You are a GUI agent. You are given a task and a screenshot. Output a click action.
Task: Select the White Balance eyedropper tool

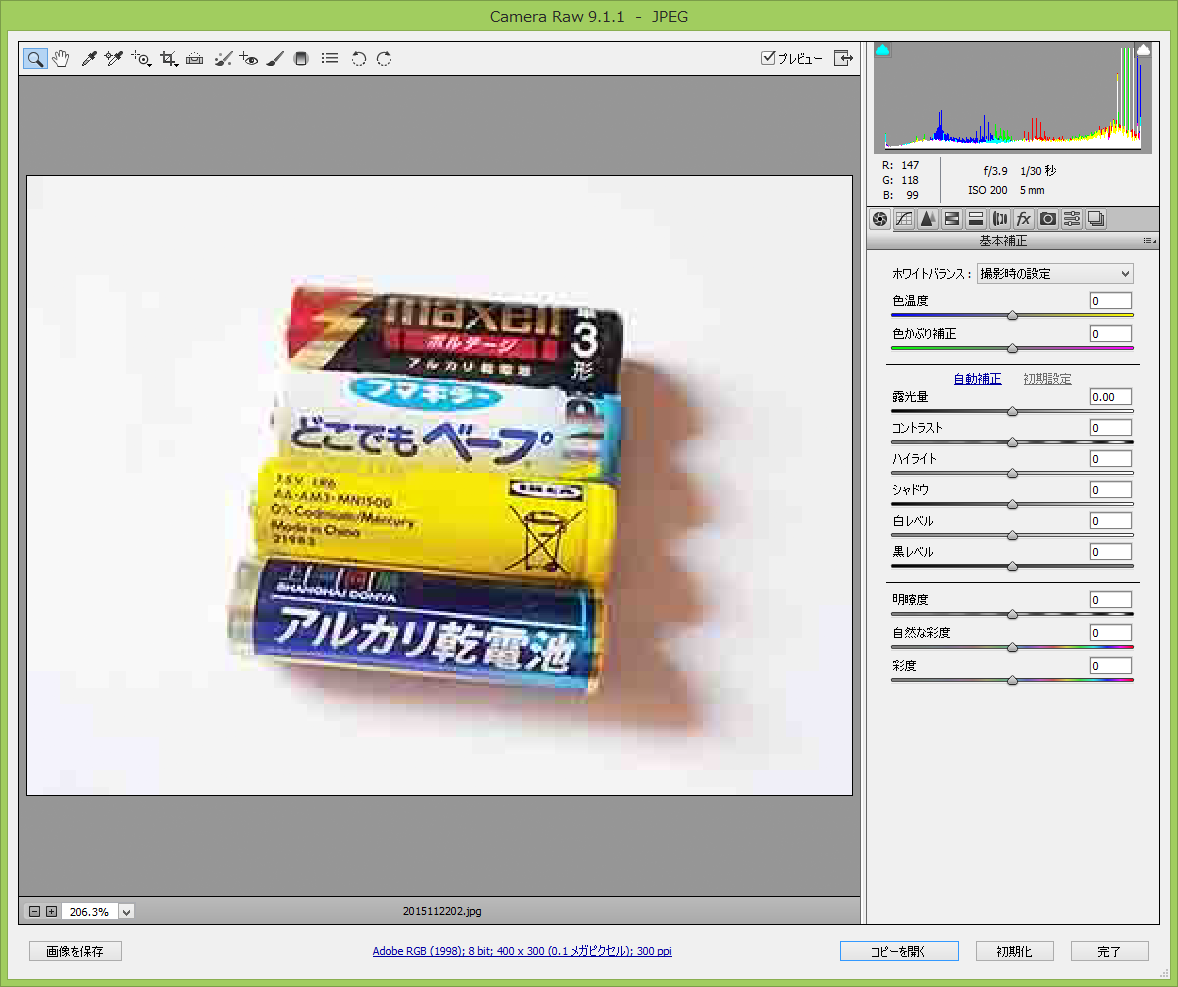(88, 59)
